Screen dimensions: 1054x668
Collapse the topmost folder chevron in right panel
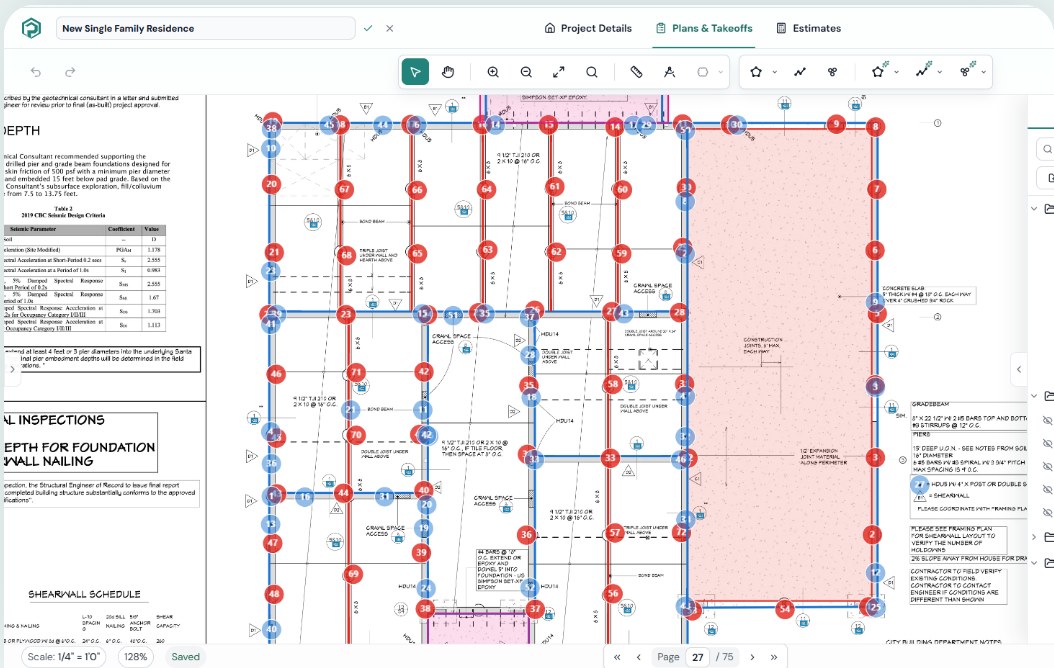(1034, 208)
